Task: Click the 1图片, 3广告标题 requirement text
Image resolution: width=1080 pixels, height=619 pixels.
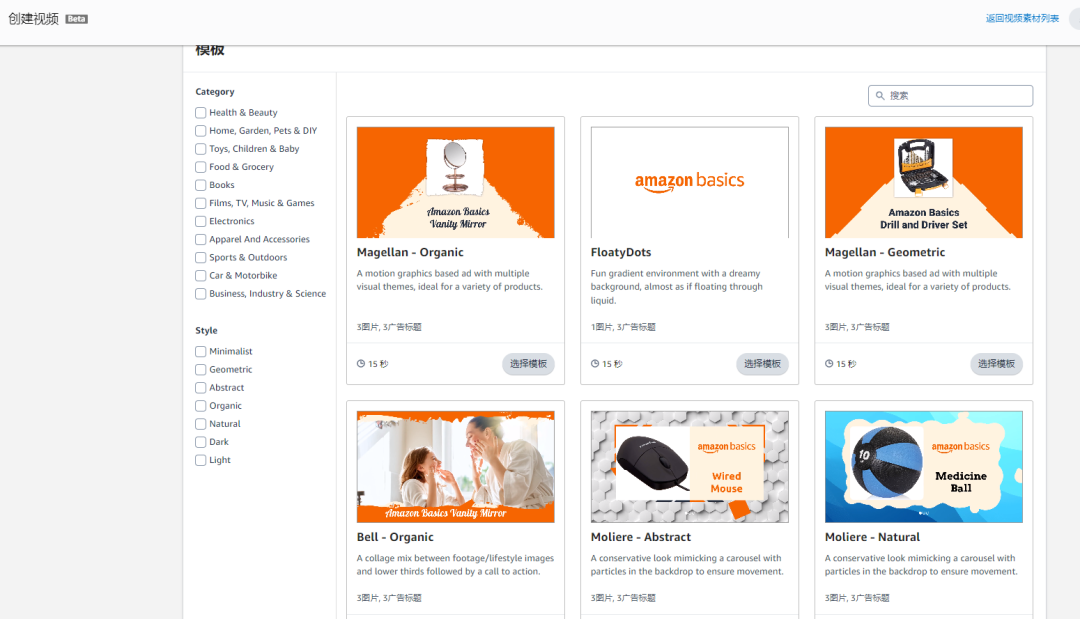Action: coord(623,327)
